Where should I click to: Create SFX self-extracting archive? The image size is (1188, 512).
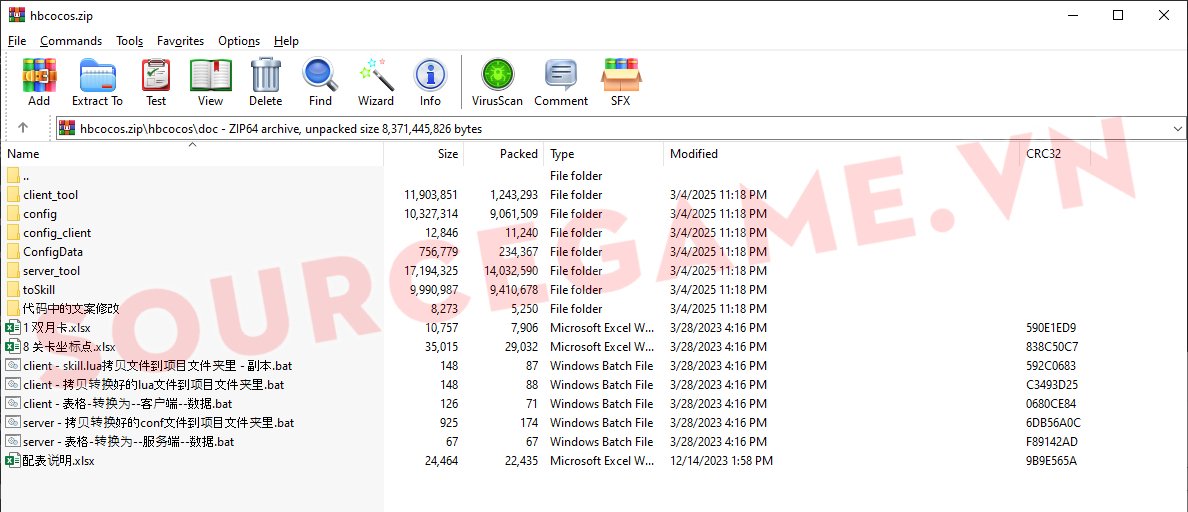click(621, 81)
